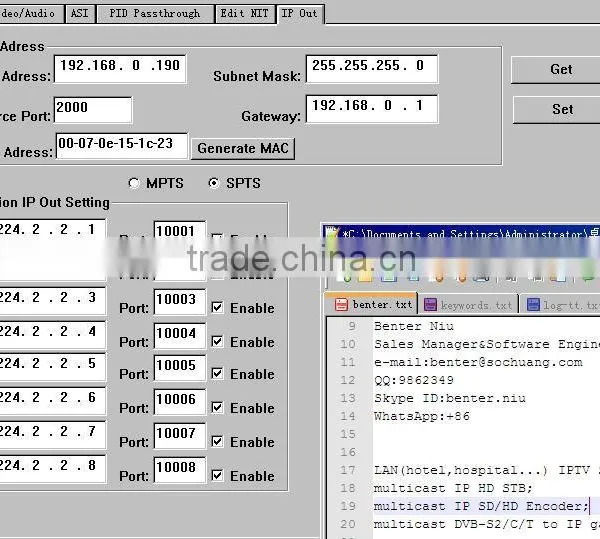Screen dimensions: 600x539
Task: Click line number 15 in editor margin
Action: (348, 434)
